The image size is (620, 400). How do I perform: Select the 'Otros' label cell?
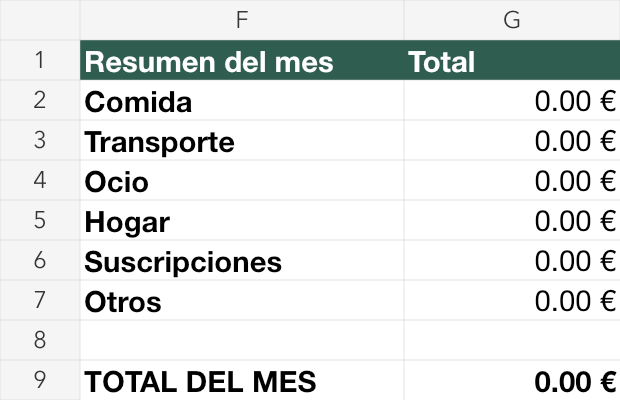coord(242,300)
